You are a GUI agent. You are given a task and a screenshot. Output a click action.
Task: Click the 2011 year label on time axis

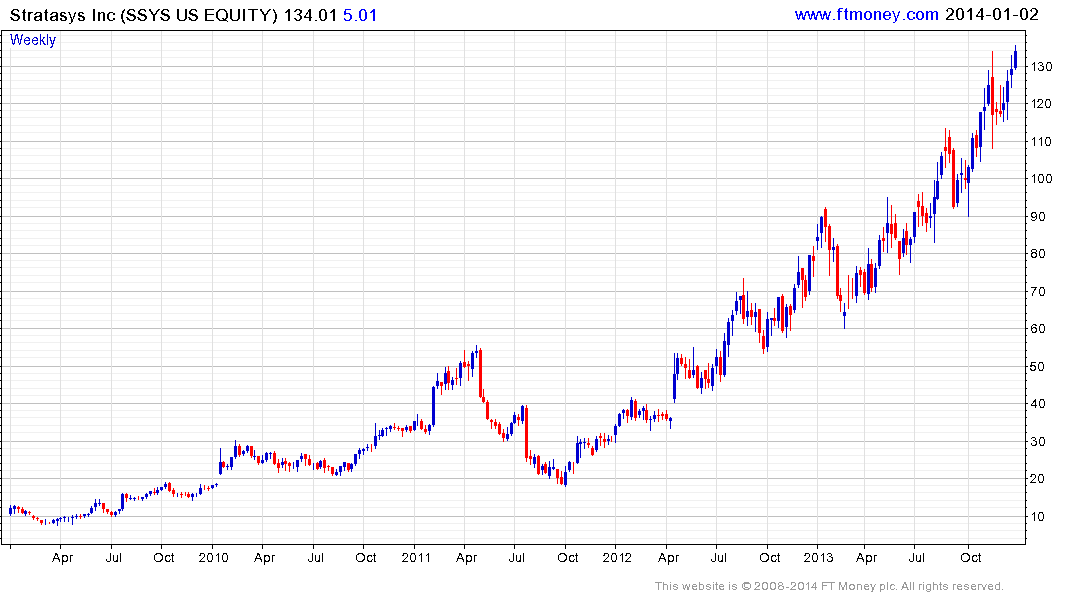[415, 557]
